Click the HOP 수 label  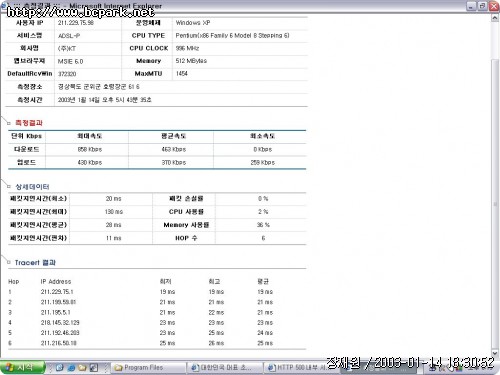tap(186, 238)
